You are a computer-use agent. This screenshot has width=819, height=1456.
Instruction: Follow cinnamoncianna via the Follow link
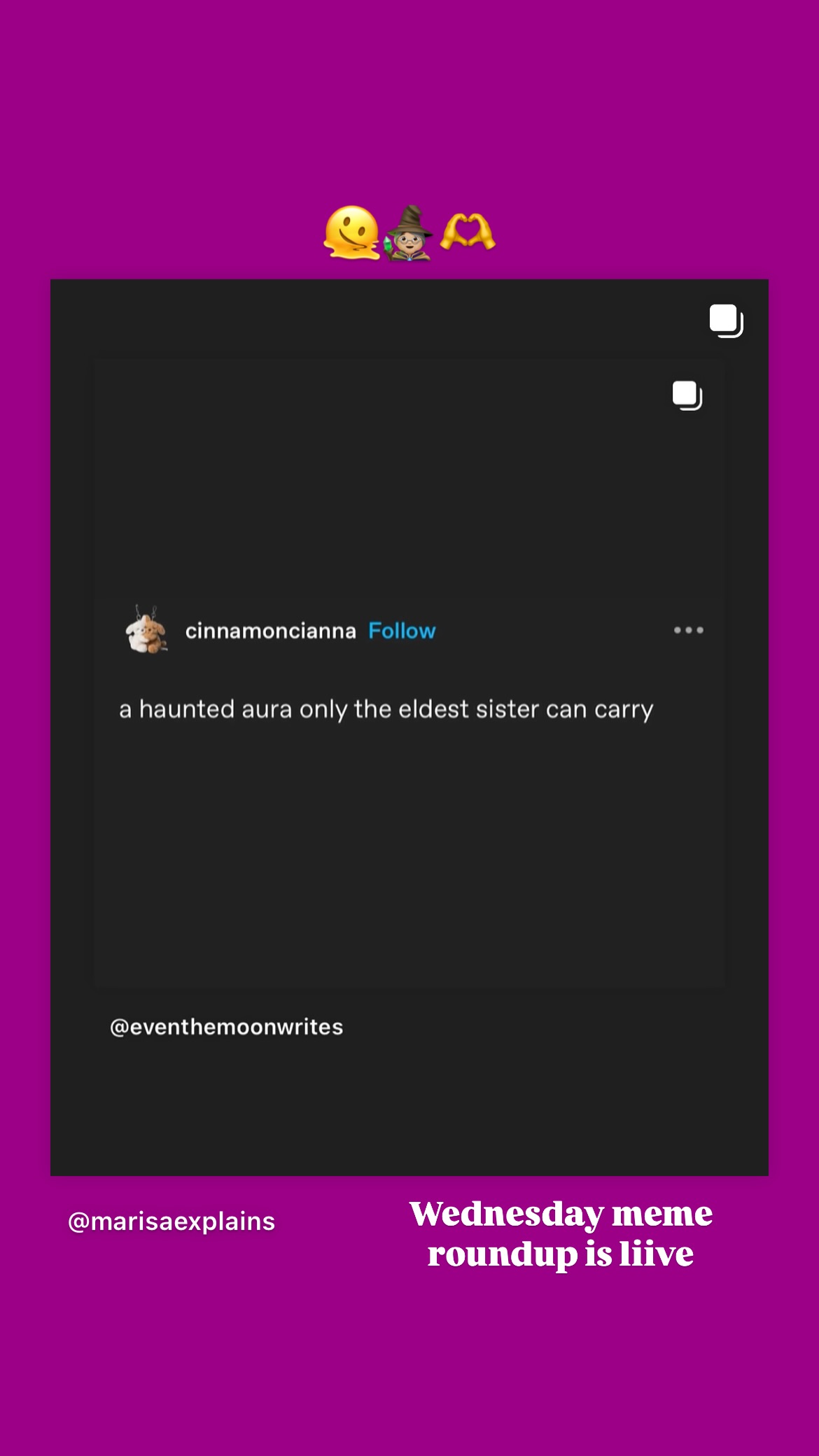[402, 631]
